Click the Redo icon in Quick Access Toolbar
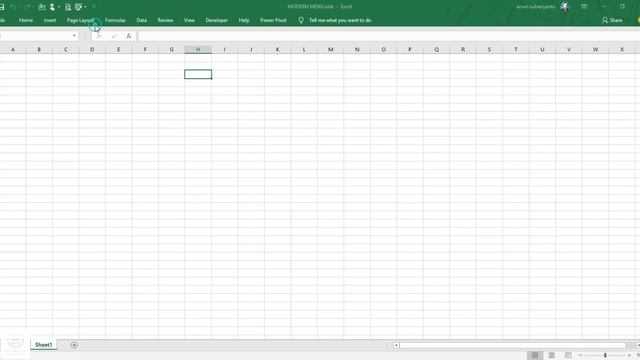 27,7
